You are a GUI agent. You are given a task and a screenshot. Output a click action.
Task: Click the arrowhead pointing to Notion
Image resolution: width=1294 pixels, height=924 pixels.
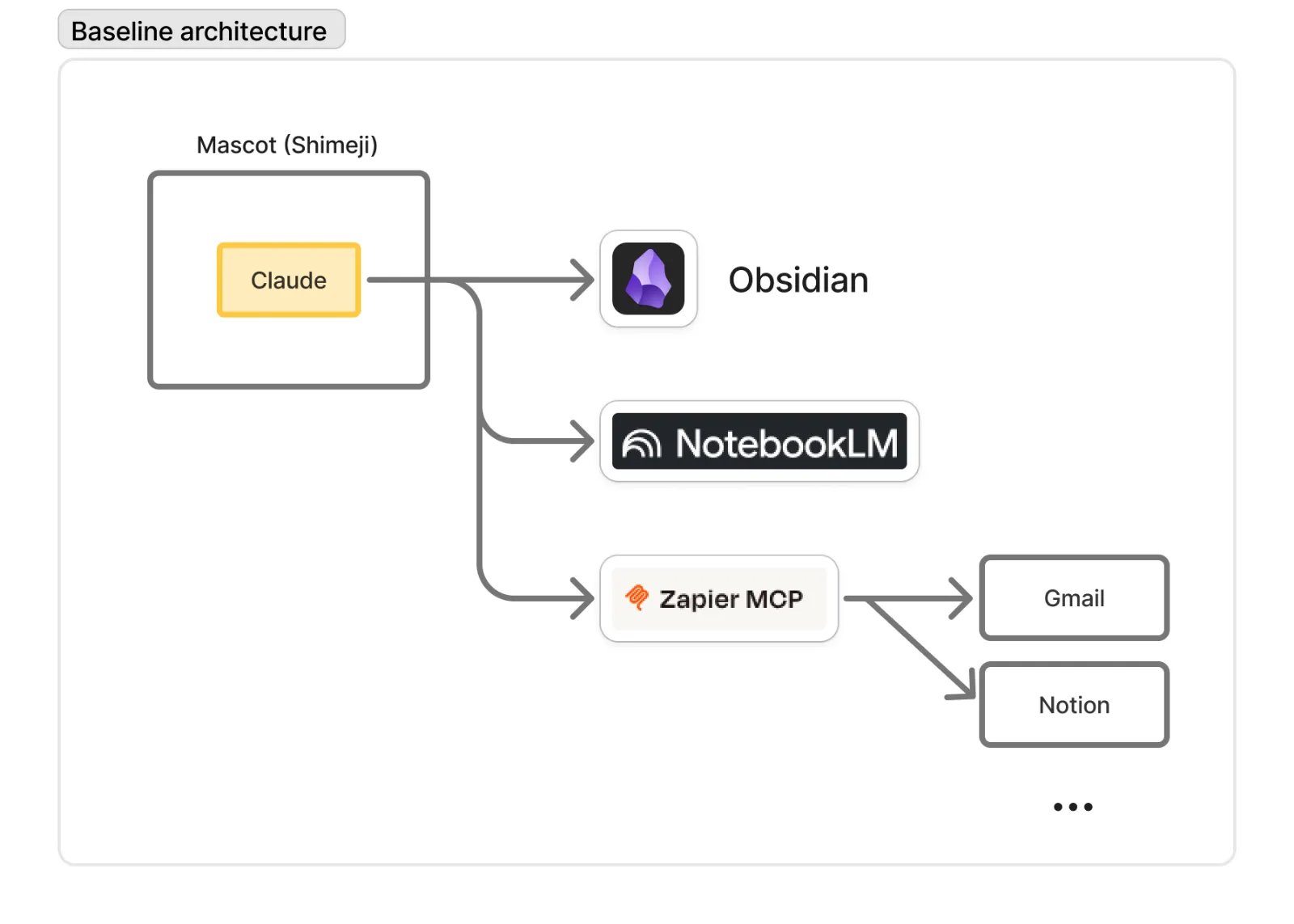962,685
